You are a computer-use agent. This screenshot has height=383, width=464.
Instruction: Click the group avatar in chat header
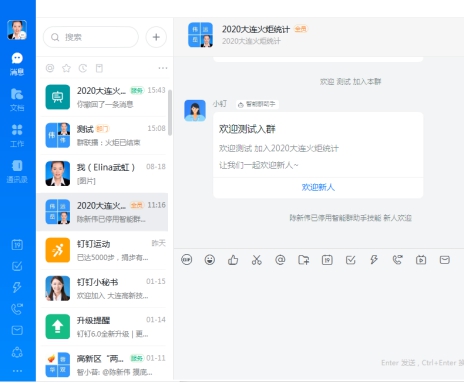pyautogui.click(x=200, y=35)
